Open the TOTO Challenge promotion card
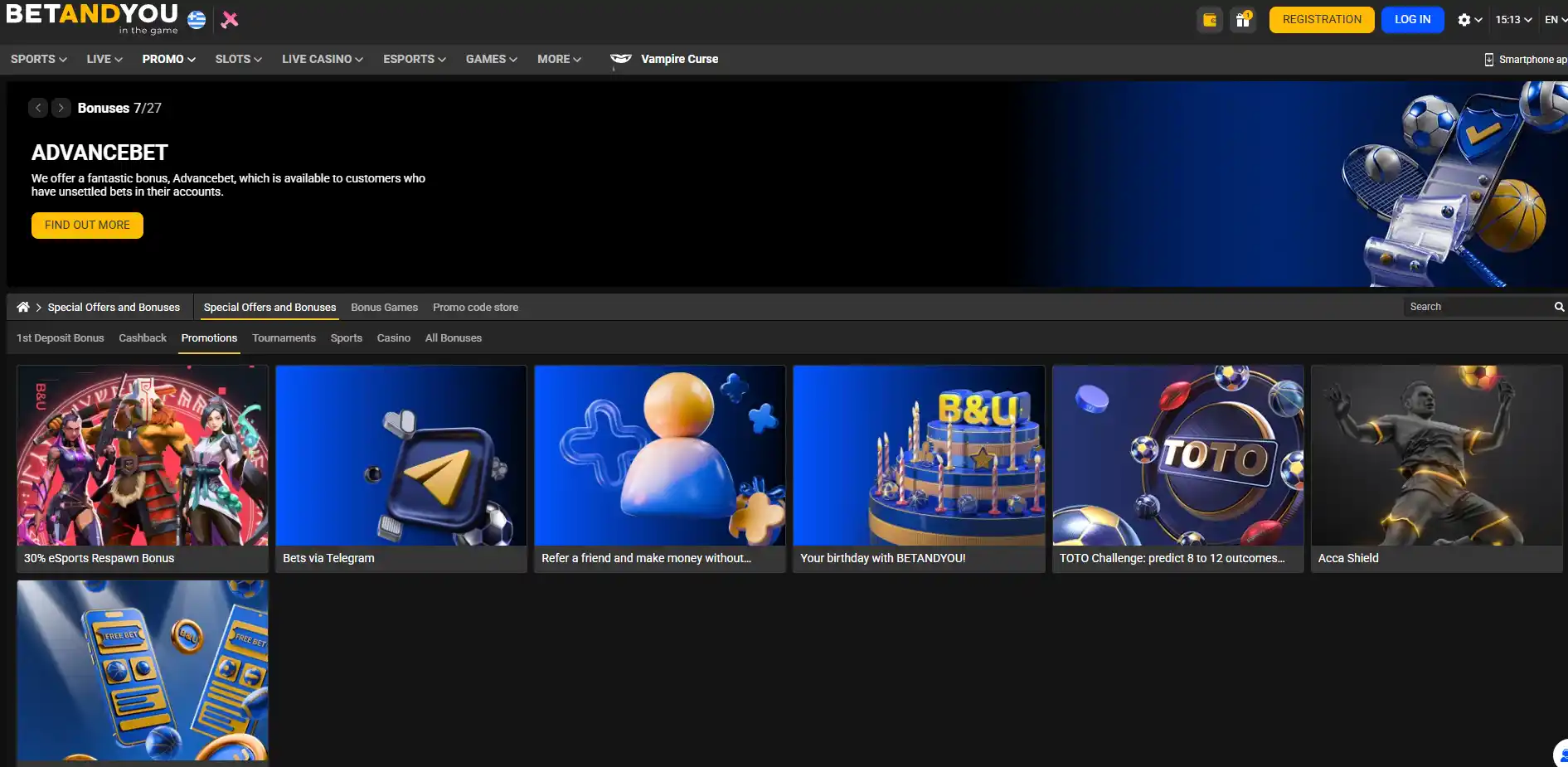 pyautogui.click(x=1178, y=468)
